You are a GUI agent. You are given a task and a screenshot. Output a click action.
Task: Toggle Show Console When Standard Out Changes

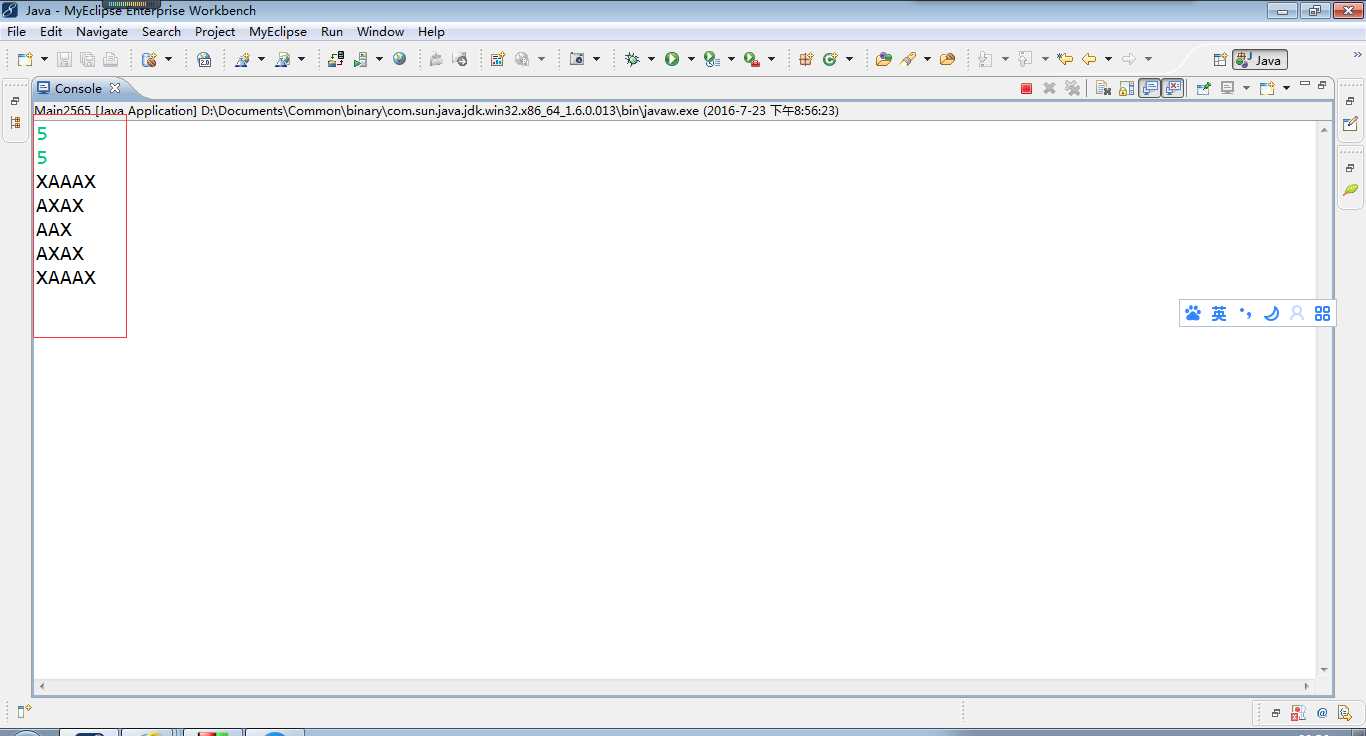(1150, 88)
